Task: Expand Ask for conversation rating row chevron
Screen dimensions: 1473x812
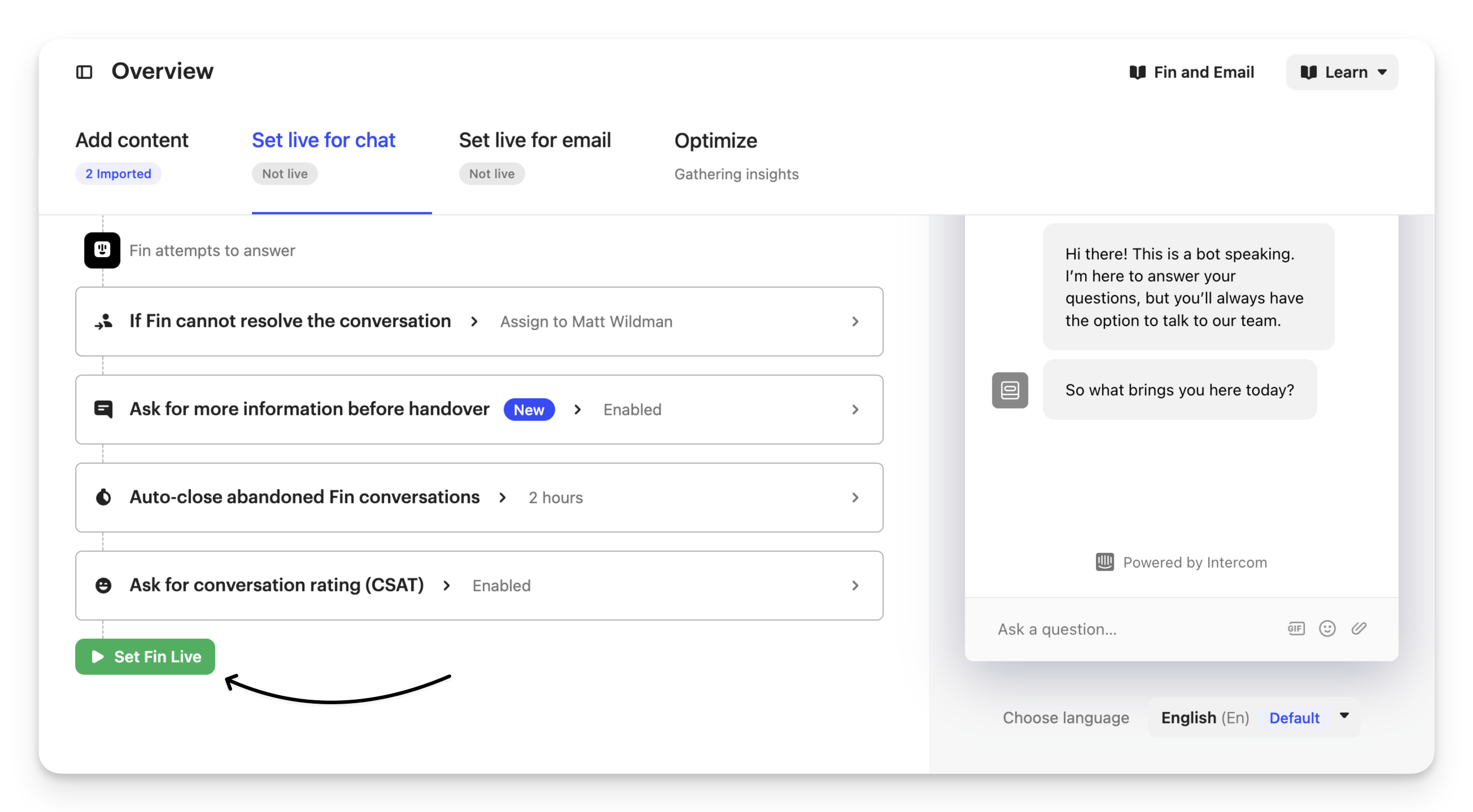Action: [x=855, y=586]
